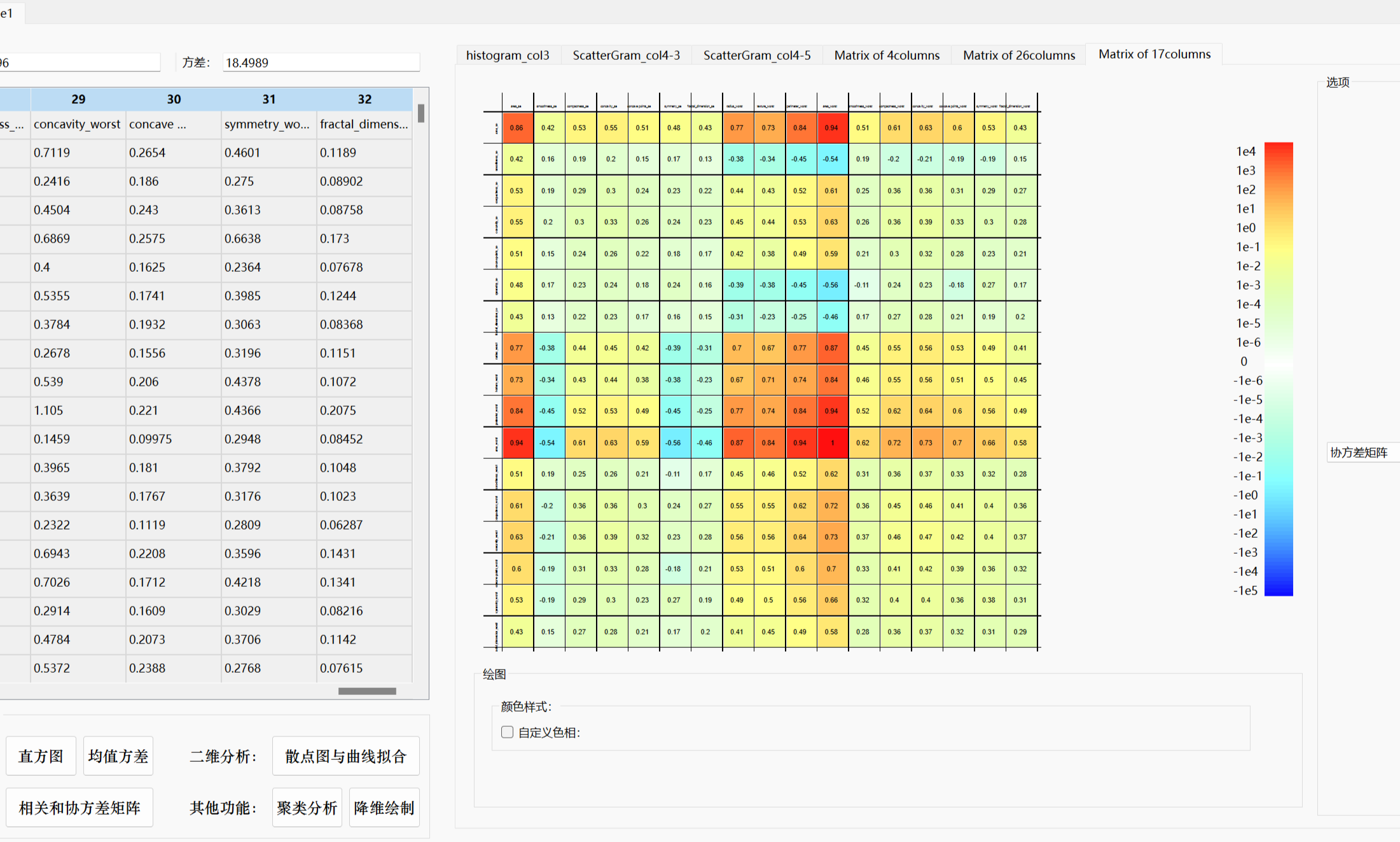
Task: Click the data table's vertical scrollbar handle
Action: click(x=420, y=113)
